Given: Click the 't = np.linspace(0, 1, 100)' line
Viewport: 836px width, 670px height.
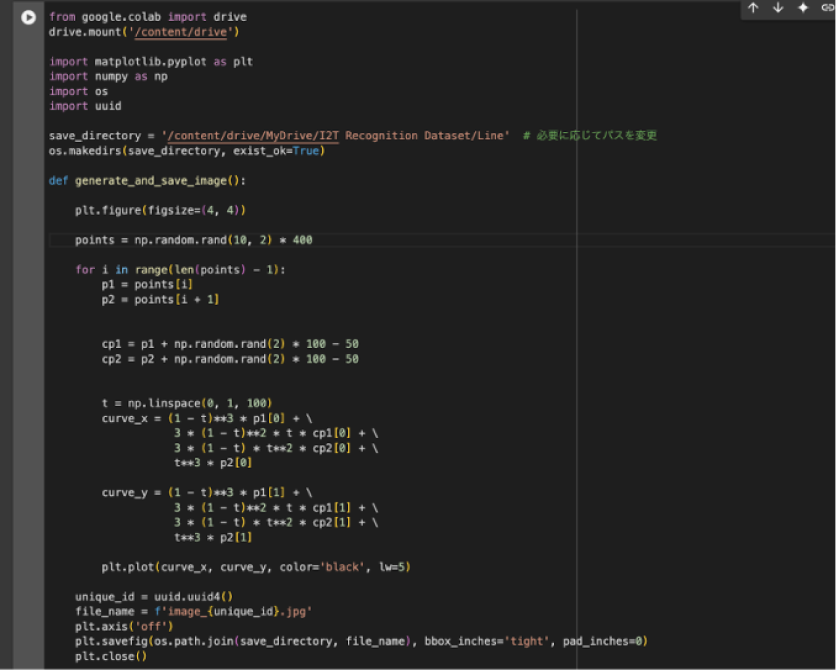Looking at the screenshot, I should tap(187, 403).
